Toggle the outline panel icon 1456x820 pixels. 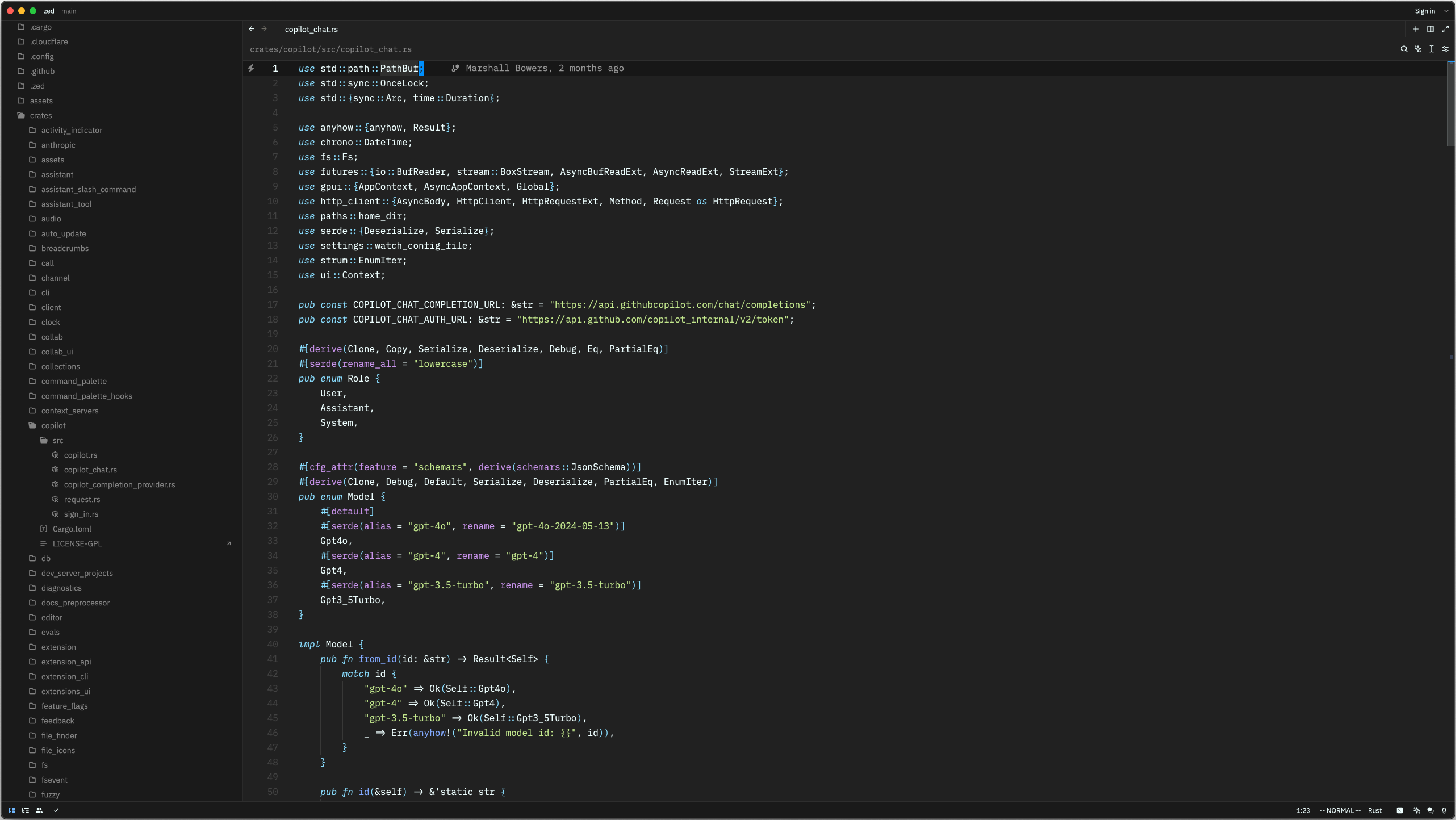coord(26,810)
